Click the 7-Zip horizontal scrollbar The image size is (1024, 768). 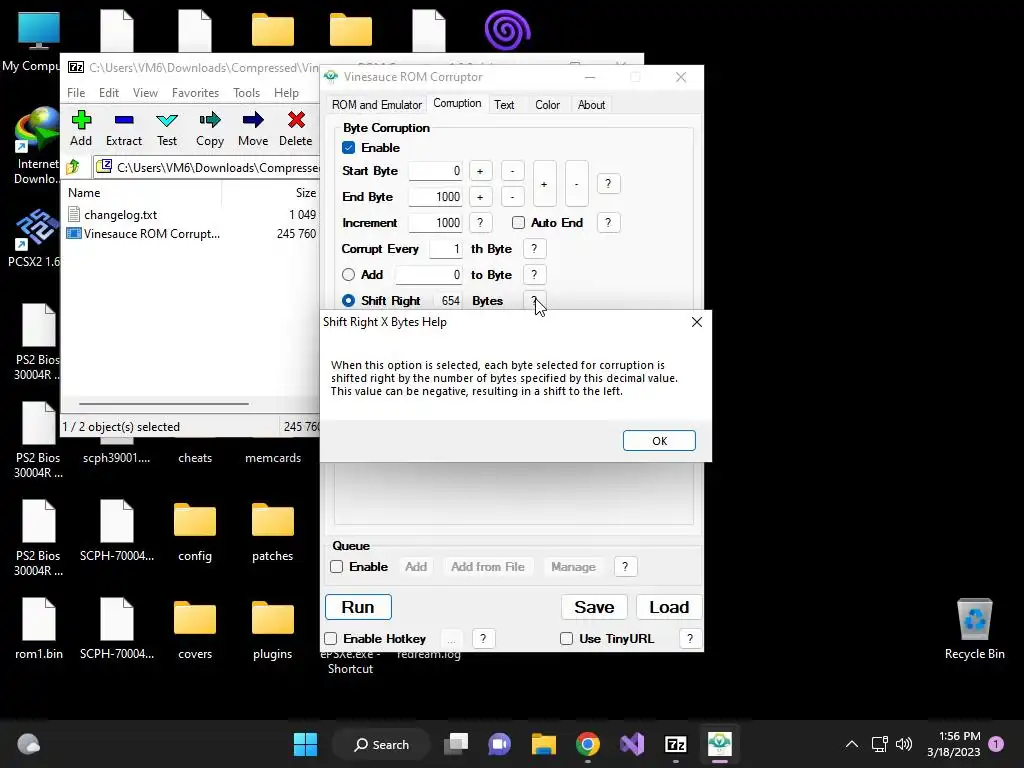click(x=163, y=404)
